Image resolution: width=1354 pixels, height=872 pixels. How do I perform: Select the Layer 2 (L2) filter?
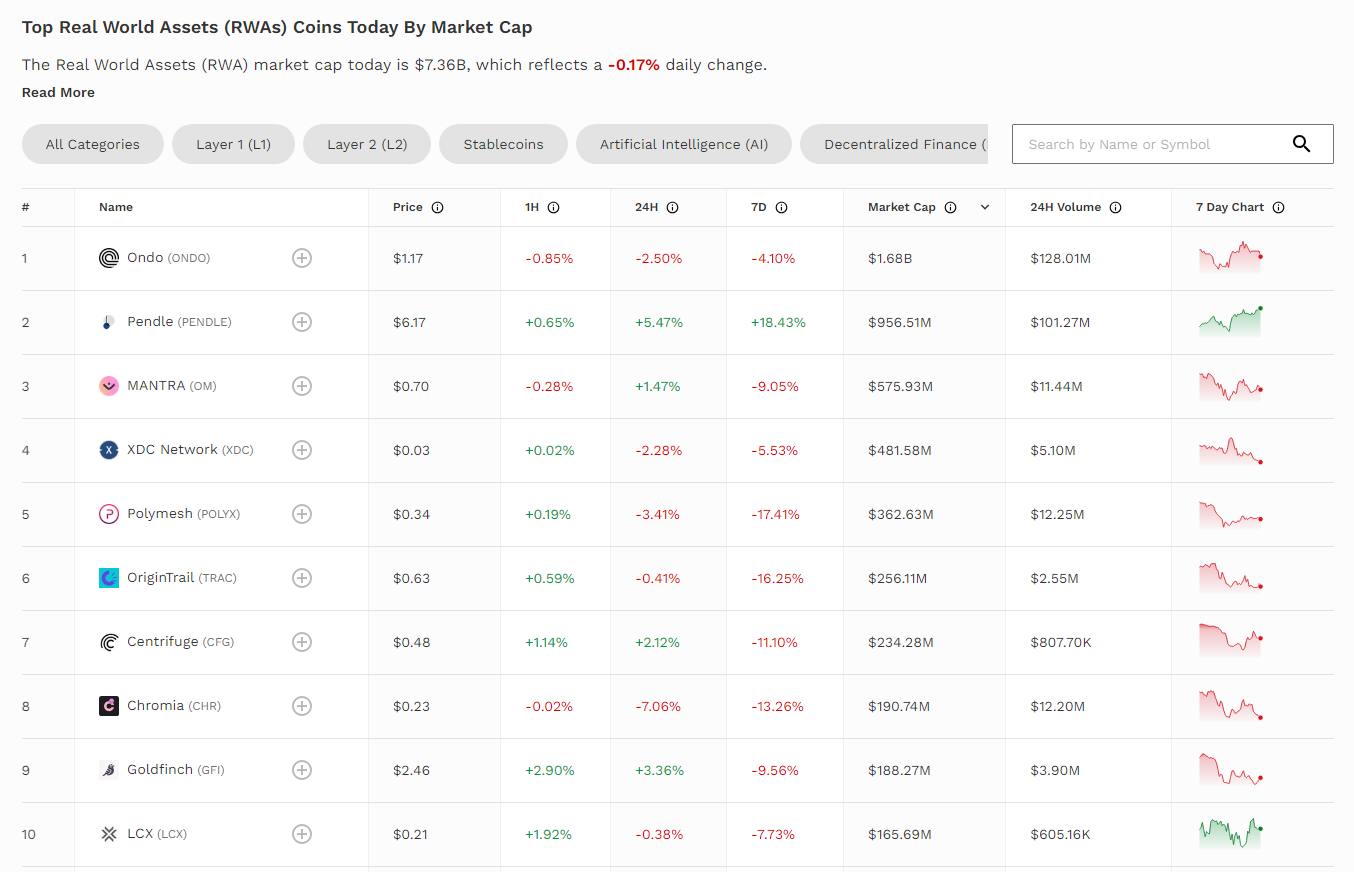(x=367, y=144)
